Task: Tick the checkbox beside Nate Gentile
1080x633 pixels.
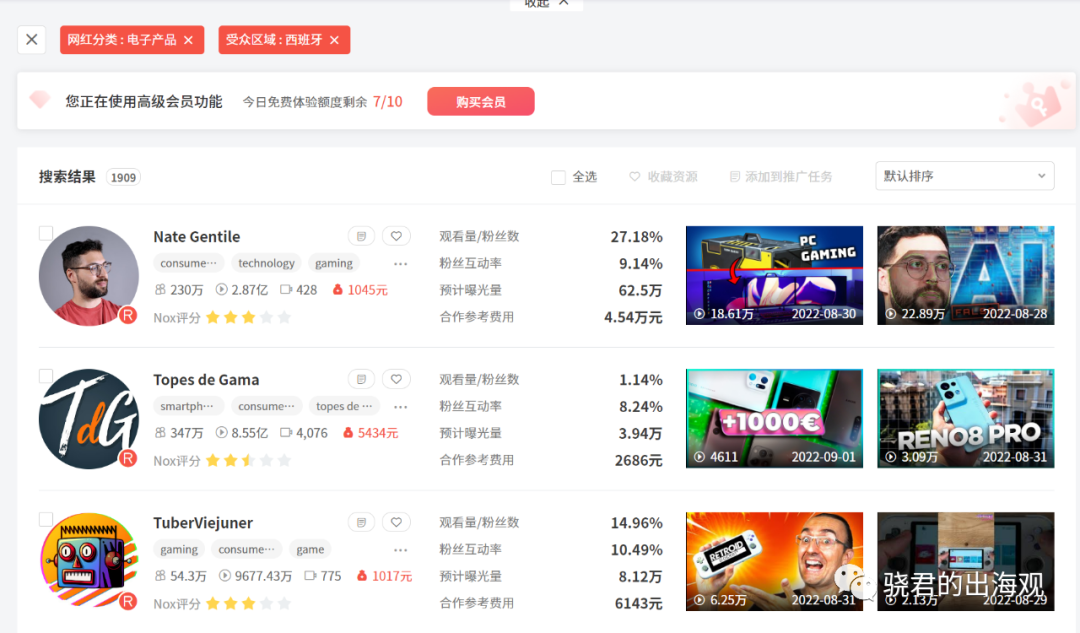Action: 45,232
